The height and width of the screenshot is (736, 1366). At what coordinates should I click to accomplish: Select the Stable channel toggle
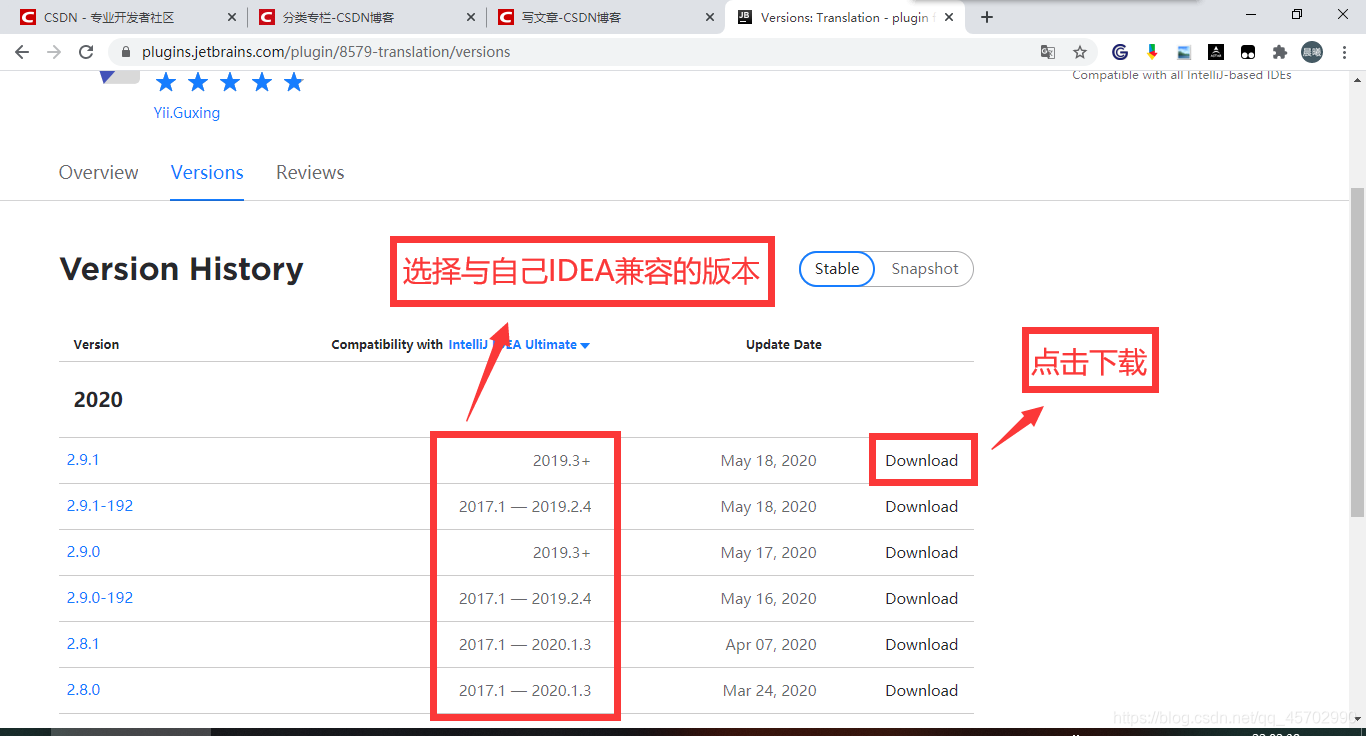[x=837, y=269]
